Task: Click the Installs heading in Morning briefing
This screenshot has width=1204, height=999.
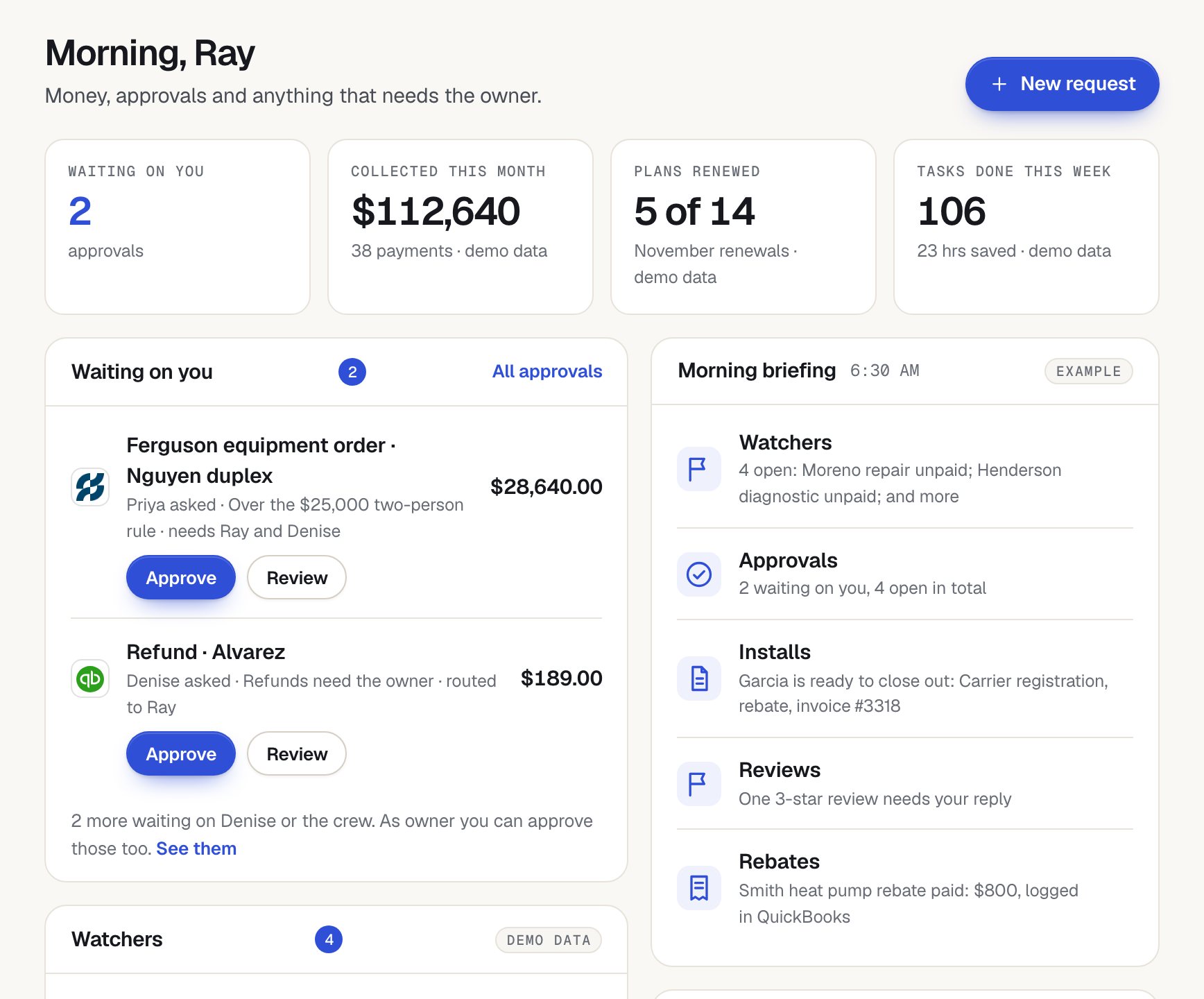Action: (x=775, y=652)
